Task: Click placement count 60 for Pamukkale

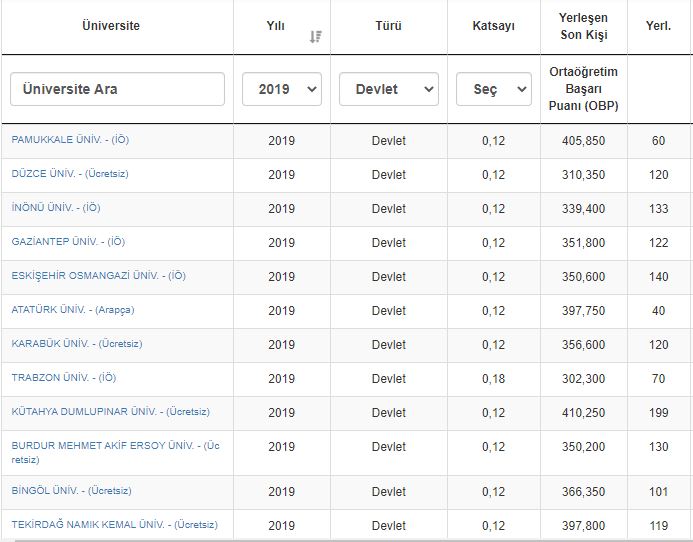Action: click(659, 141)
